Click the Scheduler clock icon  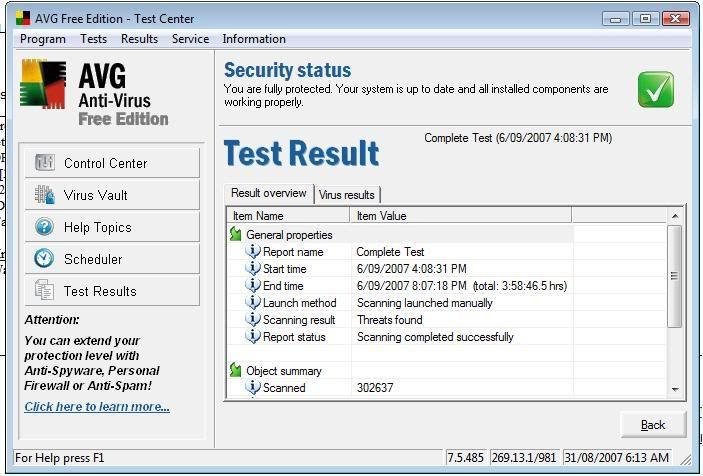coord(44,259)
